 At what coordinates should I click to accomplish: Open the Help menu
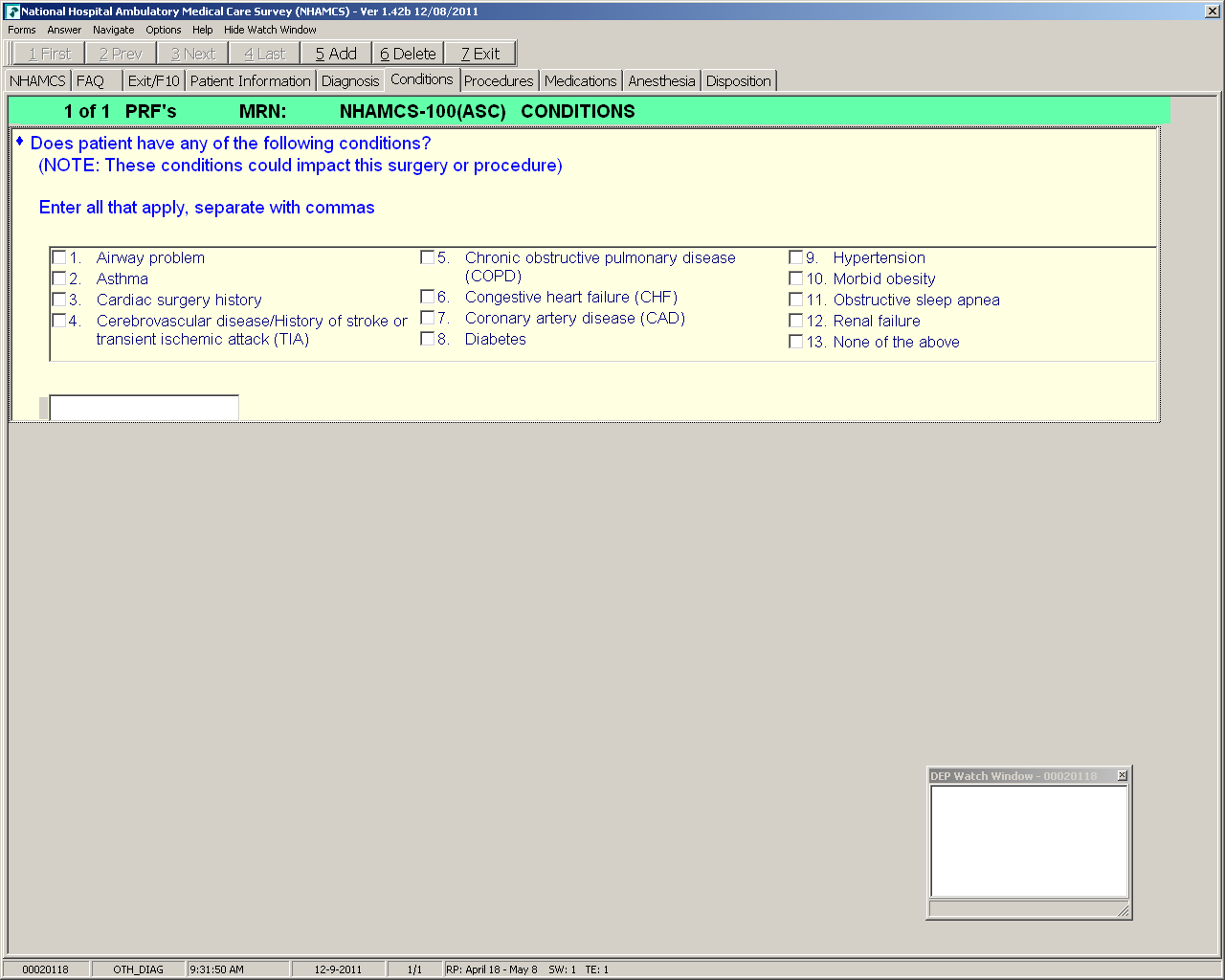click(x=203, y=30)
